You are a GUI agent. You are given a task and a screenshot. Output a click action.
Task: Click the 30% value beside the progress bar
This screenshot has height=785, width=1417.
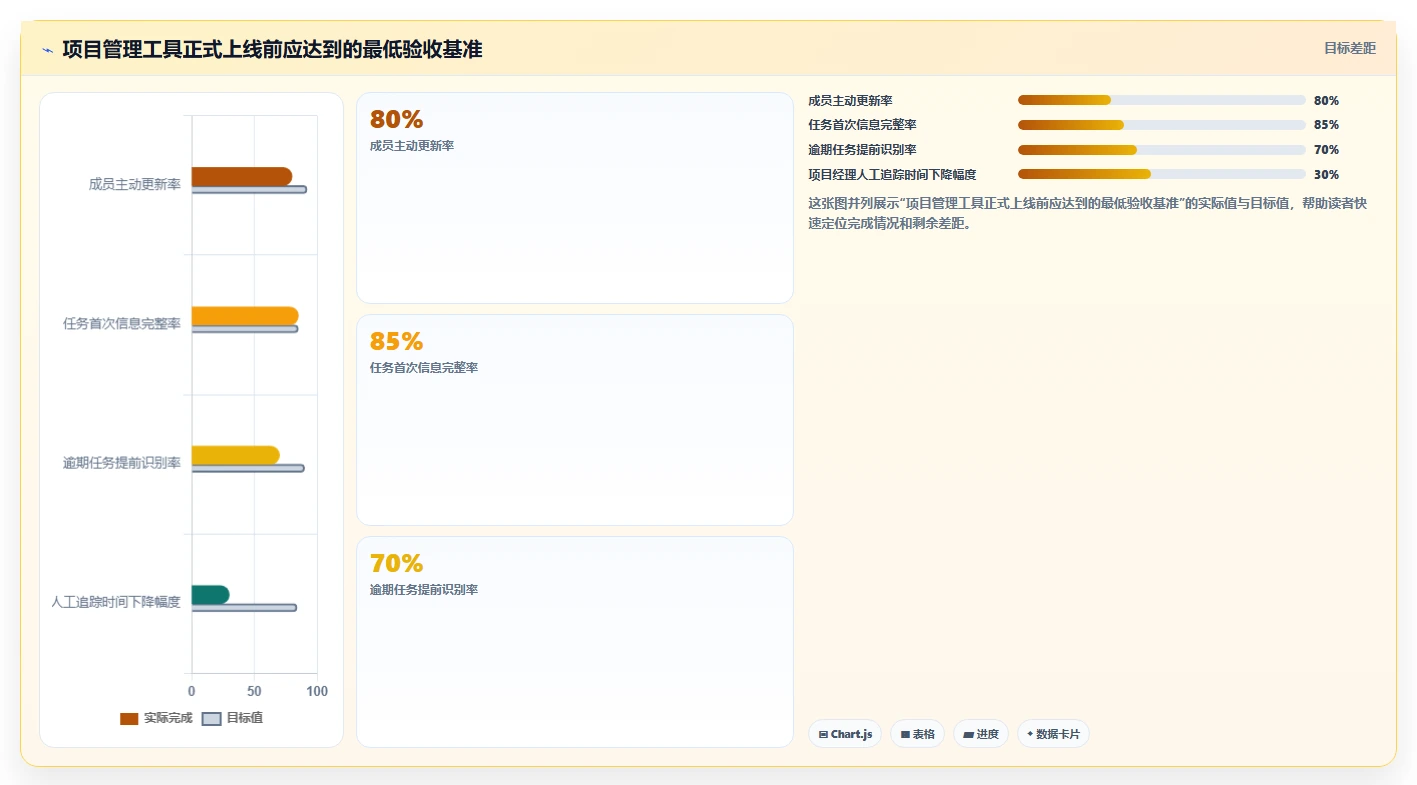tap(1326, 174)
